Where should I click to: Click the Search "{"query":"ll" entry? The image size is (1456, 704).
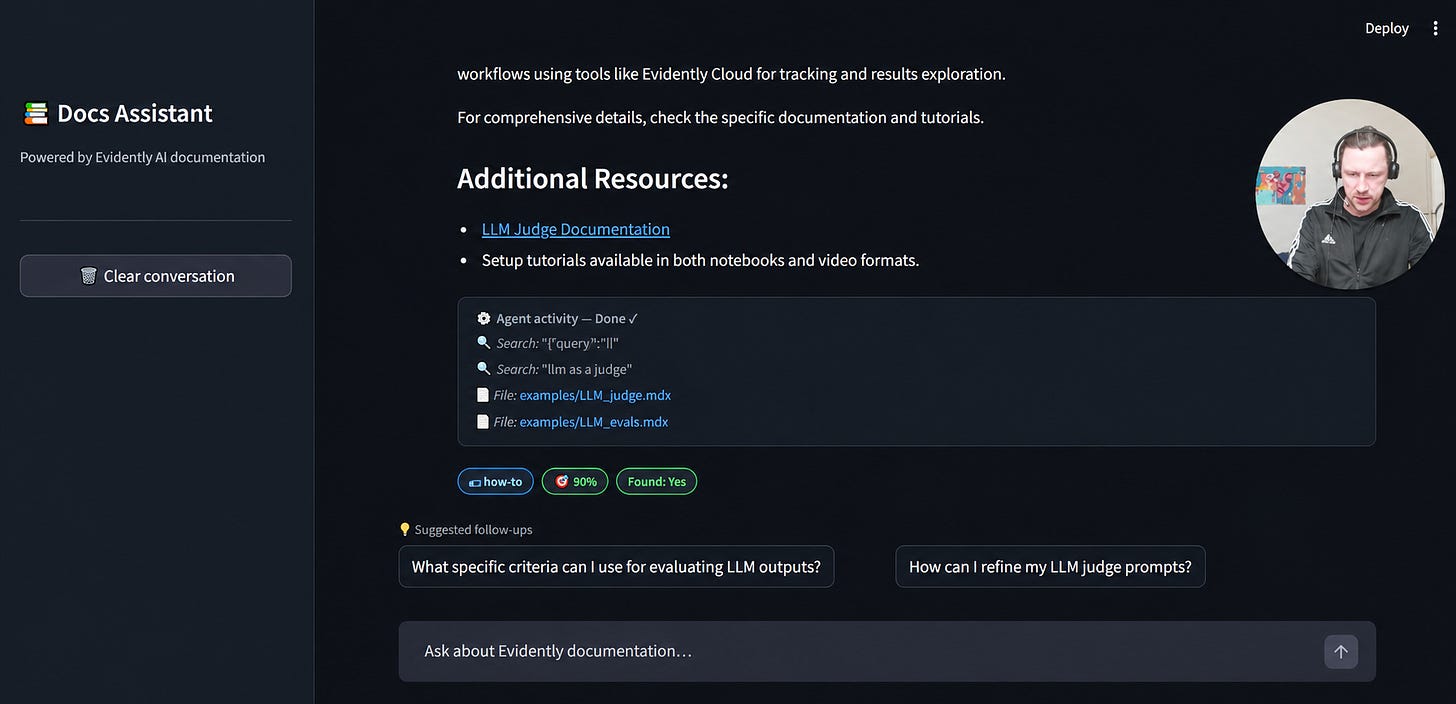point(549,343)
